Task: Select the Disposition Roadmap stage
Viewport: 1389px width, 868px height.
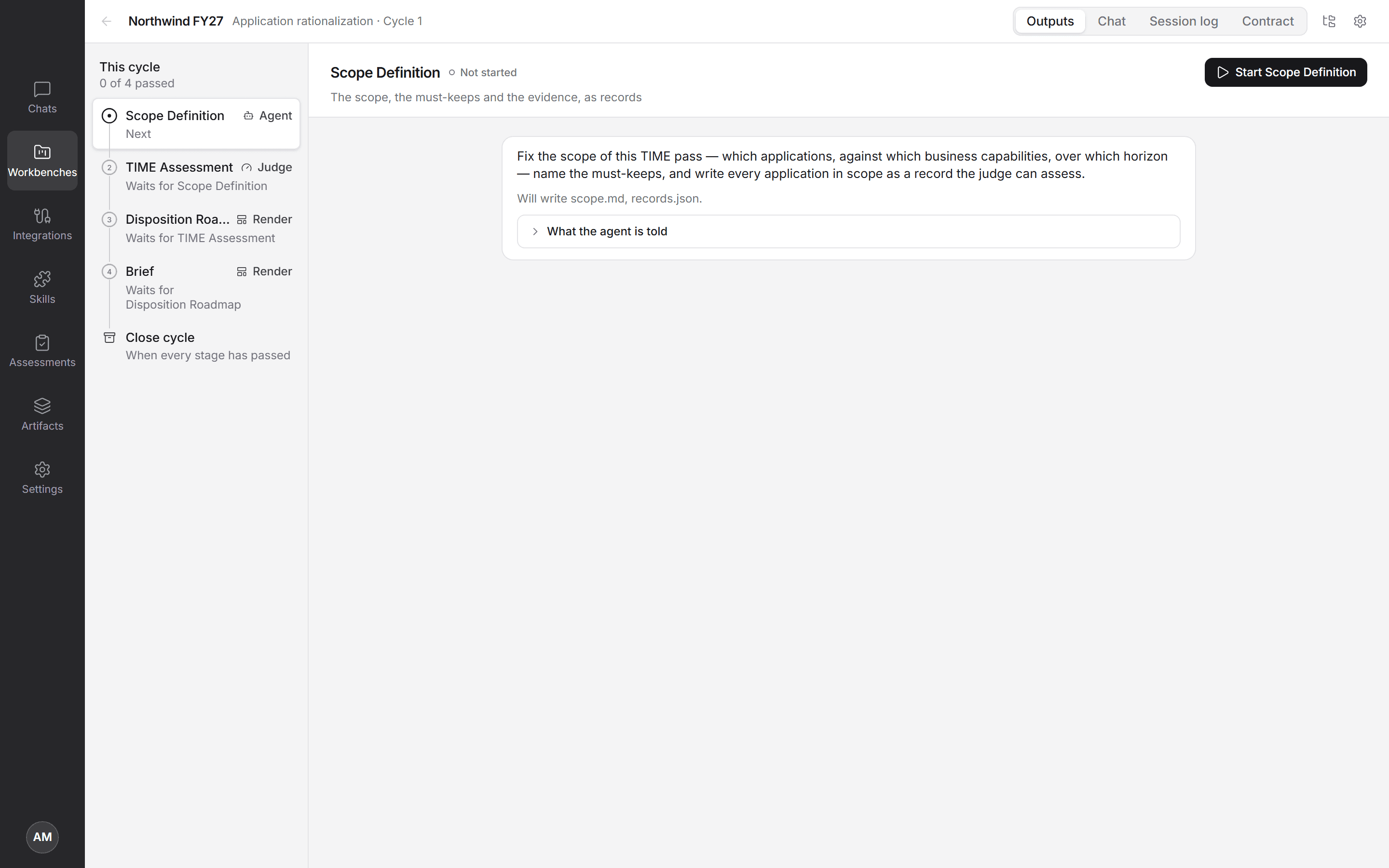Action: (x=196, y=229)
